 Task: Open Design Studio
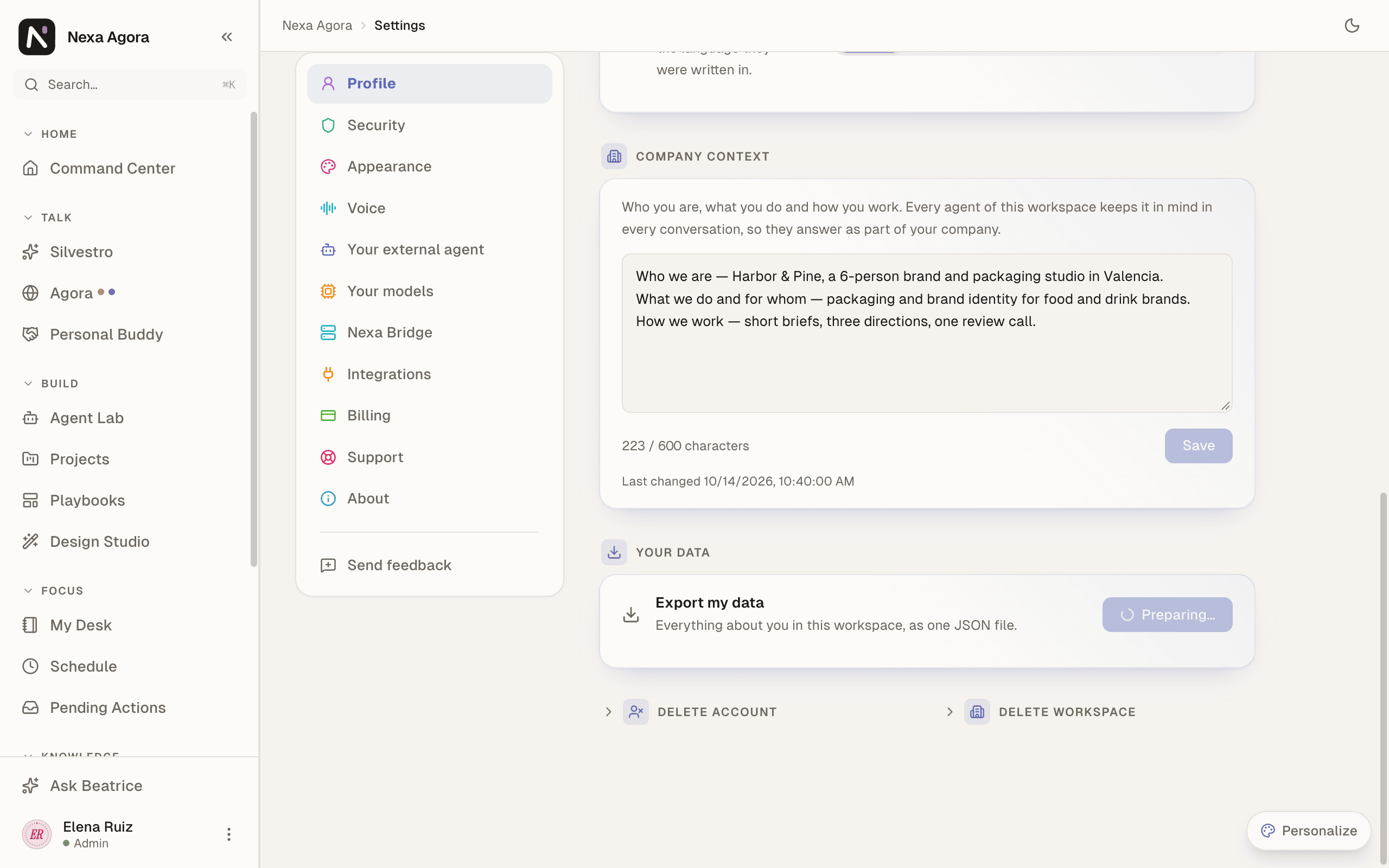[129, 542]
